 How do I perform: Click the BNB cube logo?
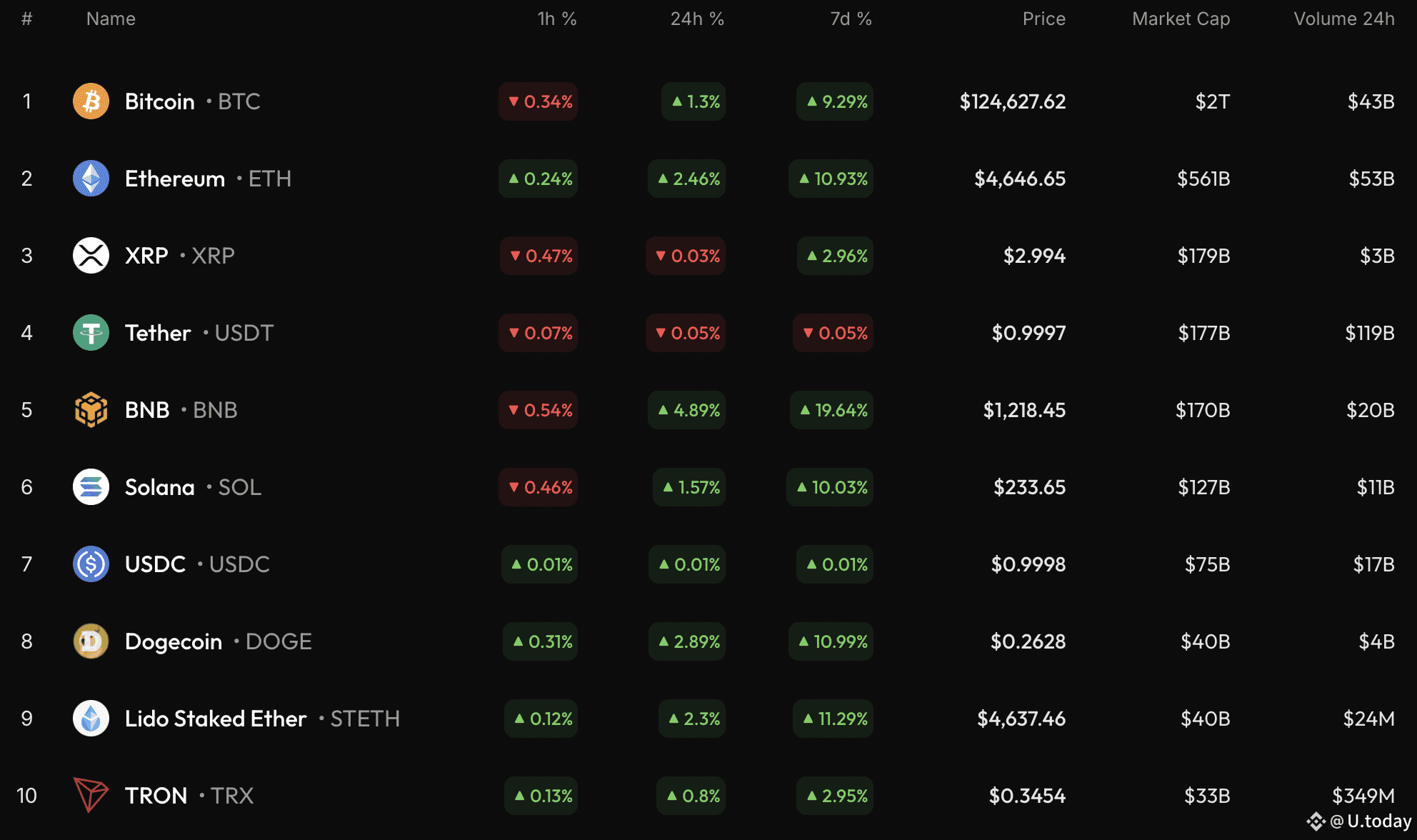coord(91,410)
